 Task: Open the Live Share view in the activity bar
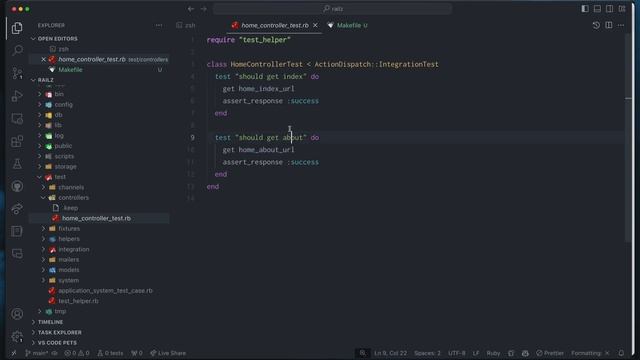[17, 209]
